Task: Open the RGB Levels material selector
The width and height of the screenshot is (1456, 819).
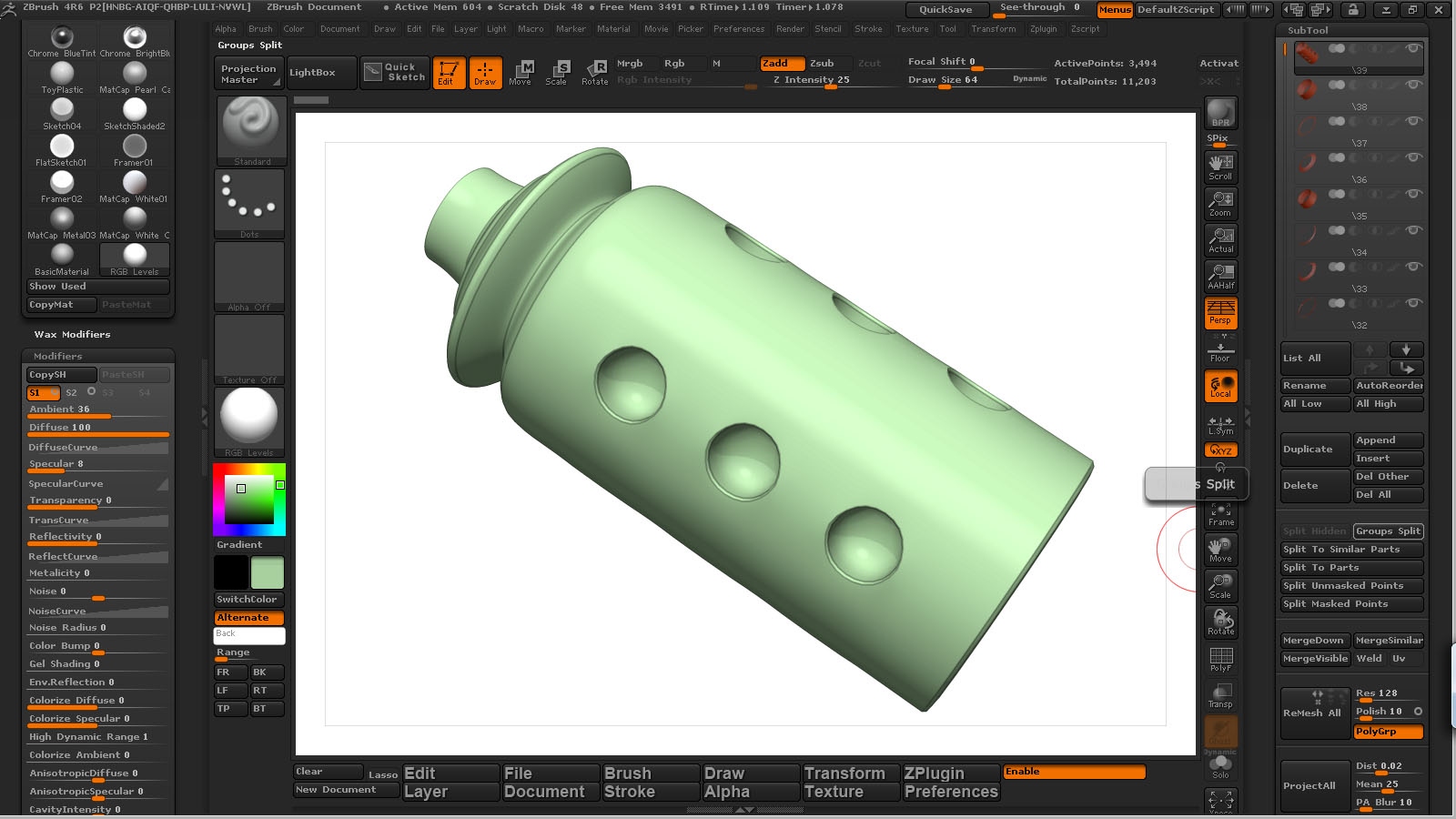Action: point(250,422)
